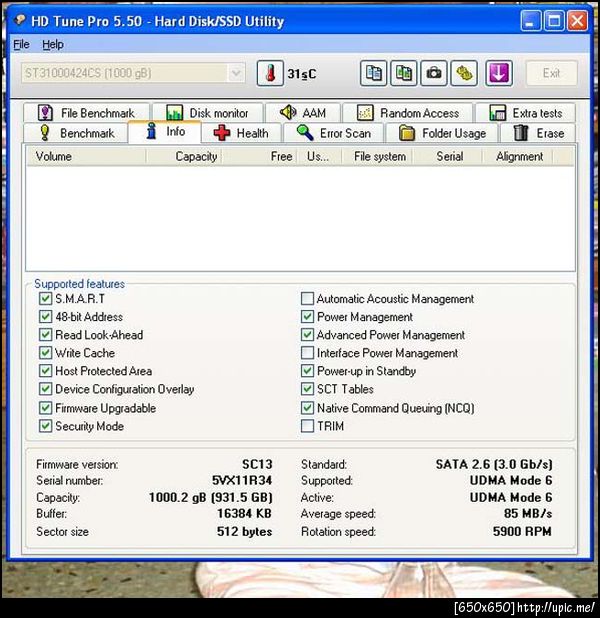The width and height of the screenshot is (600, 618).
Task: Open the Health tab
Action: tap(241, 133)
